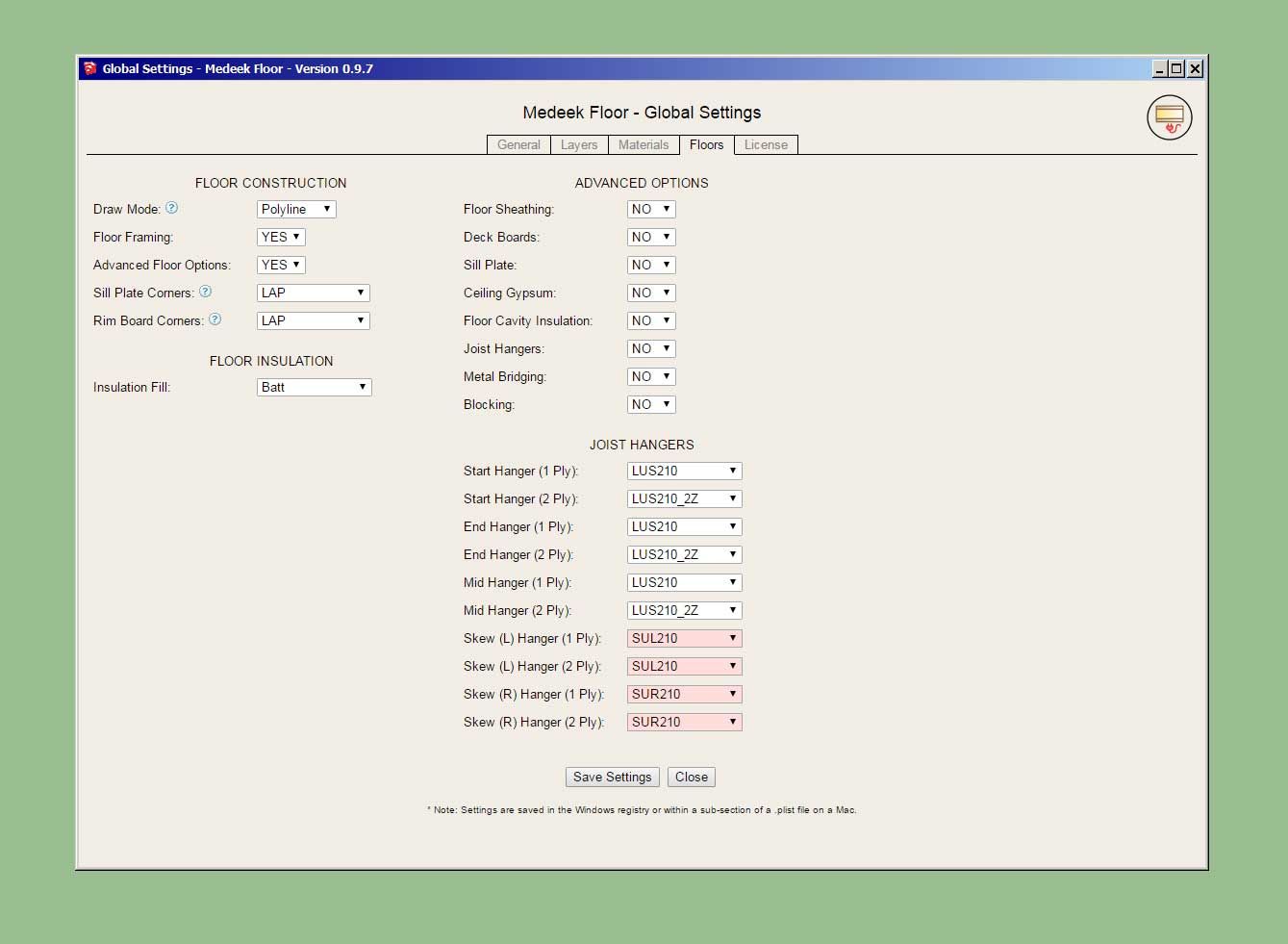Open the Ceiling Gypsum dropdown
1288x944 pixels.
[x=651, y=293]
